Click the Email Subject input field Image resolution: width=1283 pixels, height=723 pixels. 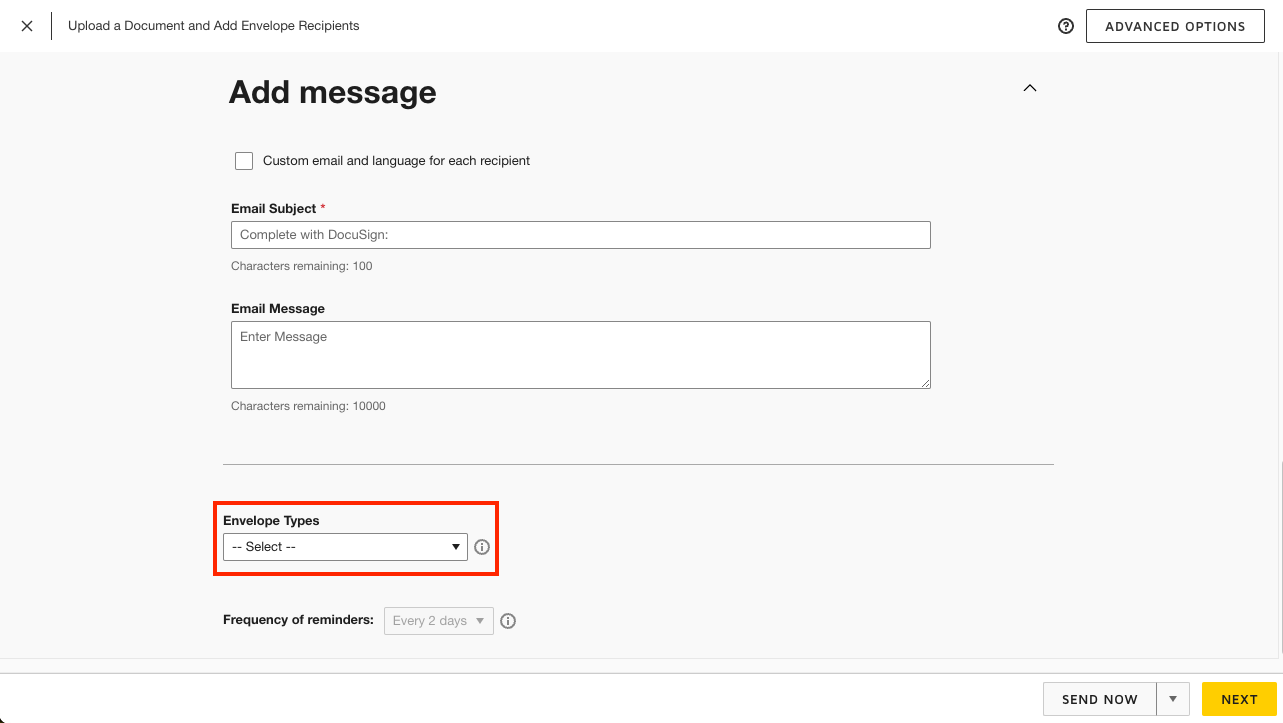tap(580, 235)
